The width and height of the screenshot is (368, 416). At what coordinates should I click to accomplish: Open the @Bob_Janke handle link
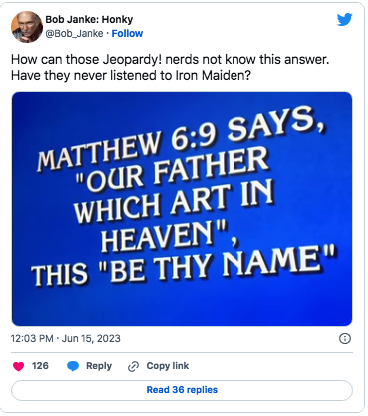coord(74,34)
